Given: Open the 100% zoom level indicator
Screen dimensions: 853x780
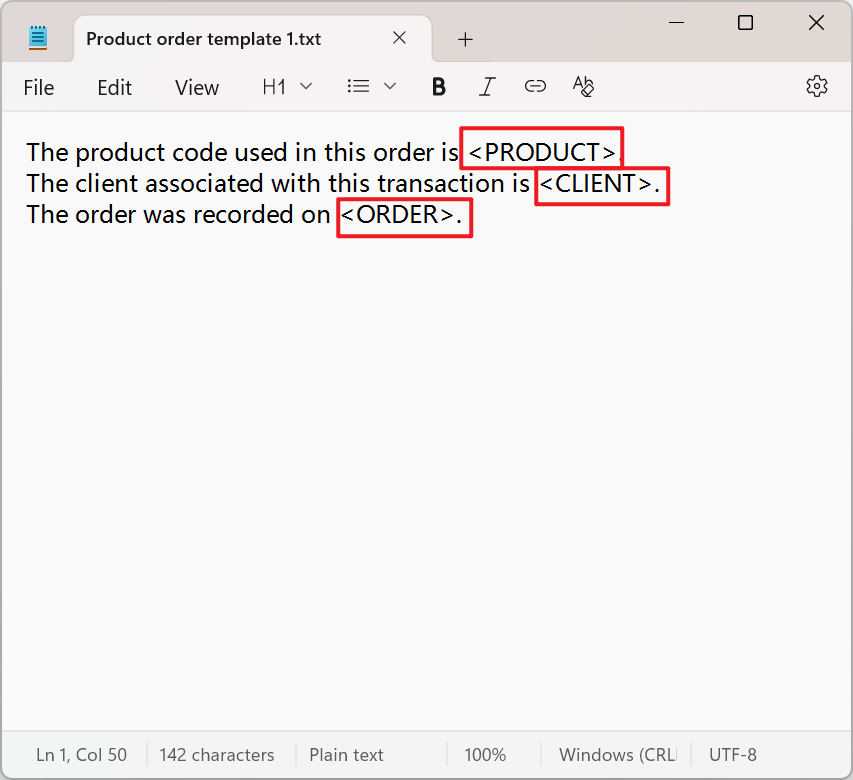Looking at the screenshot, I should 485,754.
